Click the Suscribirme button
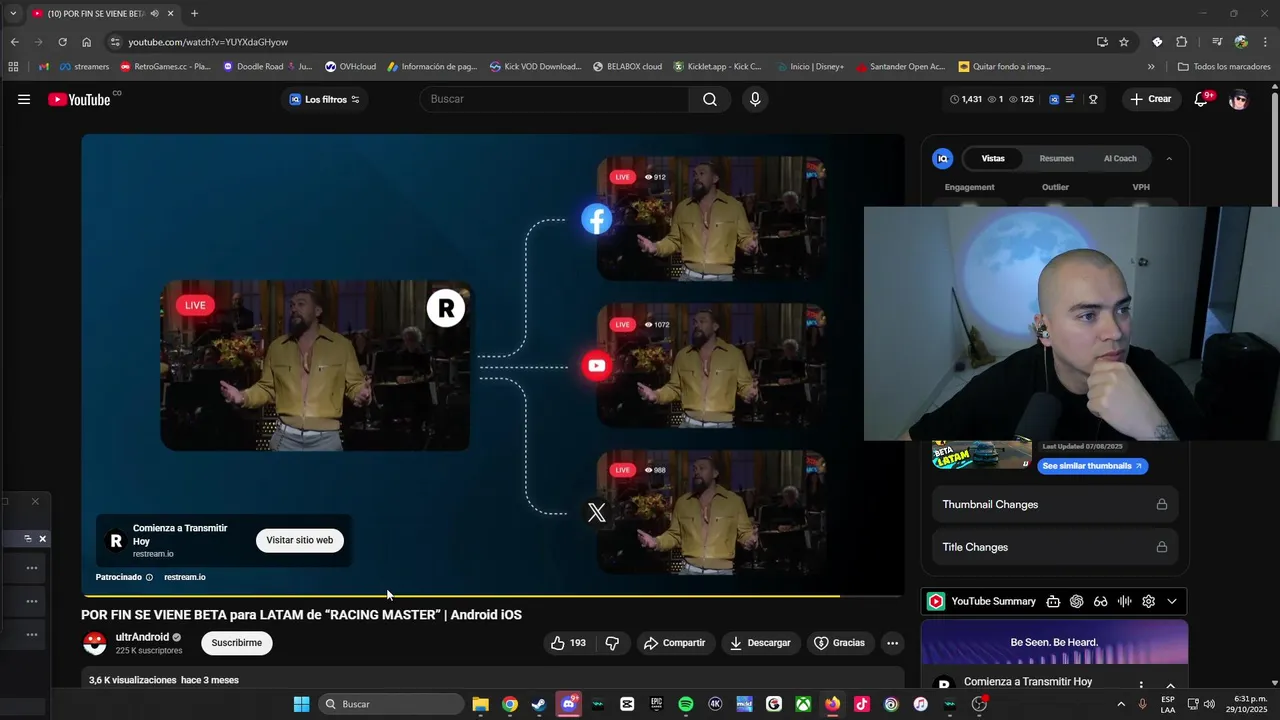1280x720 pixels. (x=237, y=643)
